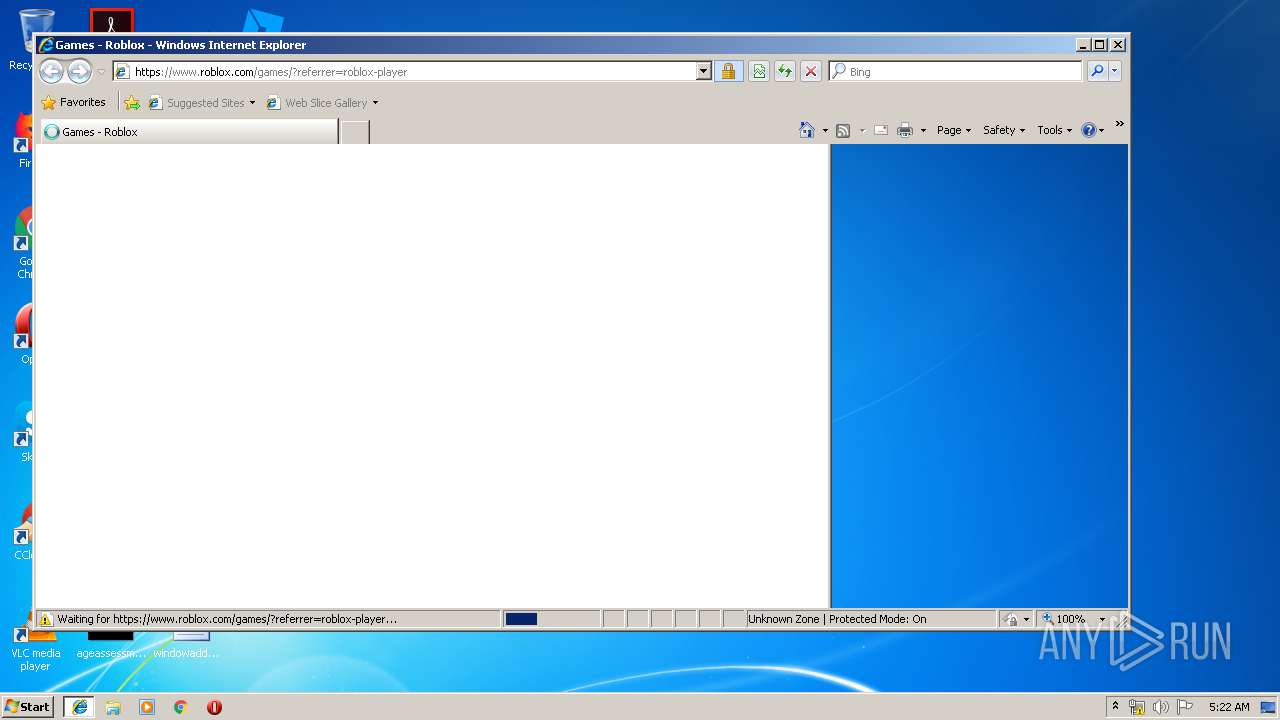The image size is (1280, 720).
Task: Click the volume speaker tray icon
Action: pos(1161,706)
